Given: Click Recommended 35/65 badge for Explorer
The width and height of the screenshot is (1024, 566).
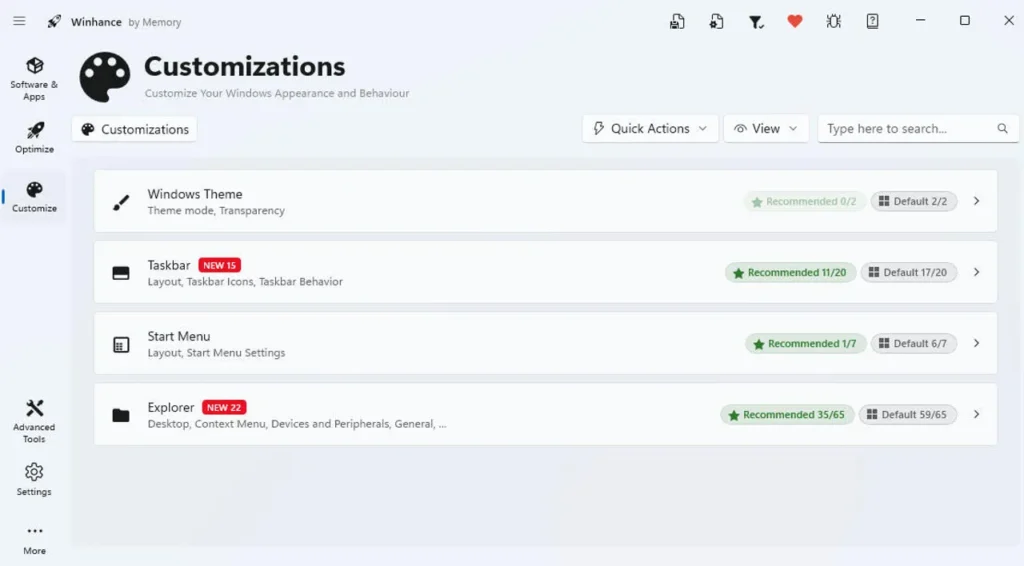Looking at the screenshot, I should [788, 415].
